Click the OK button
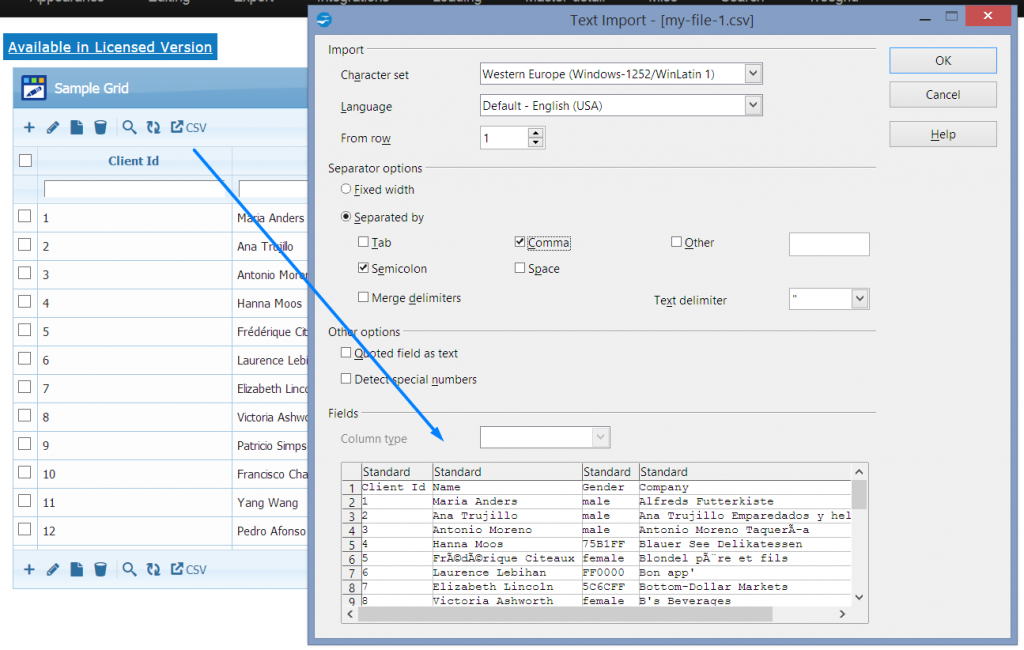The width and height of the screenshot is (1024, 650). click(941, 61)
